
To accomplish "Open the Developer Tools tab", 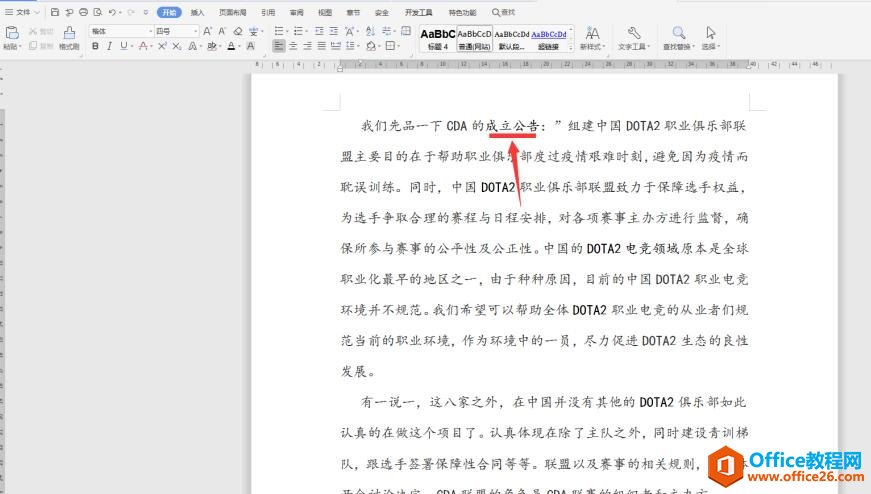I will tap(418, 12).
